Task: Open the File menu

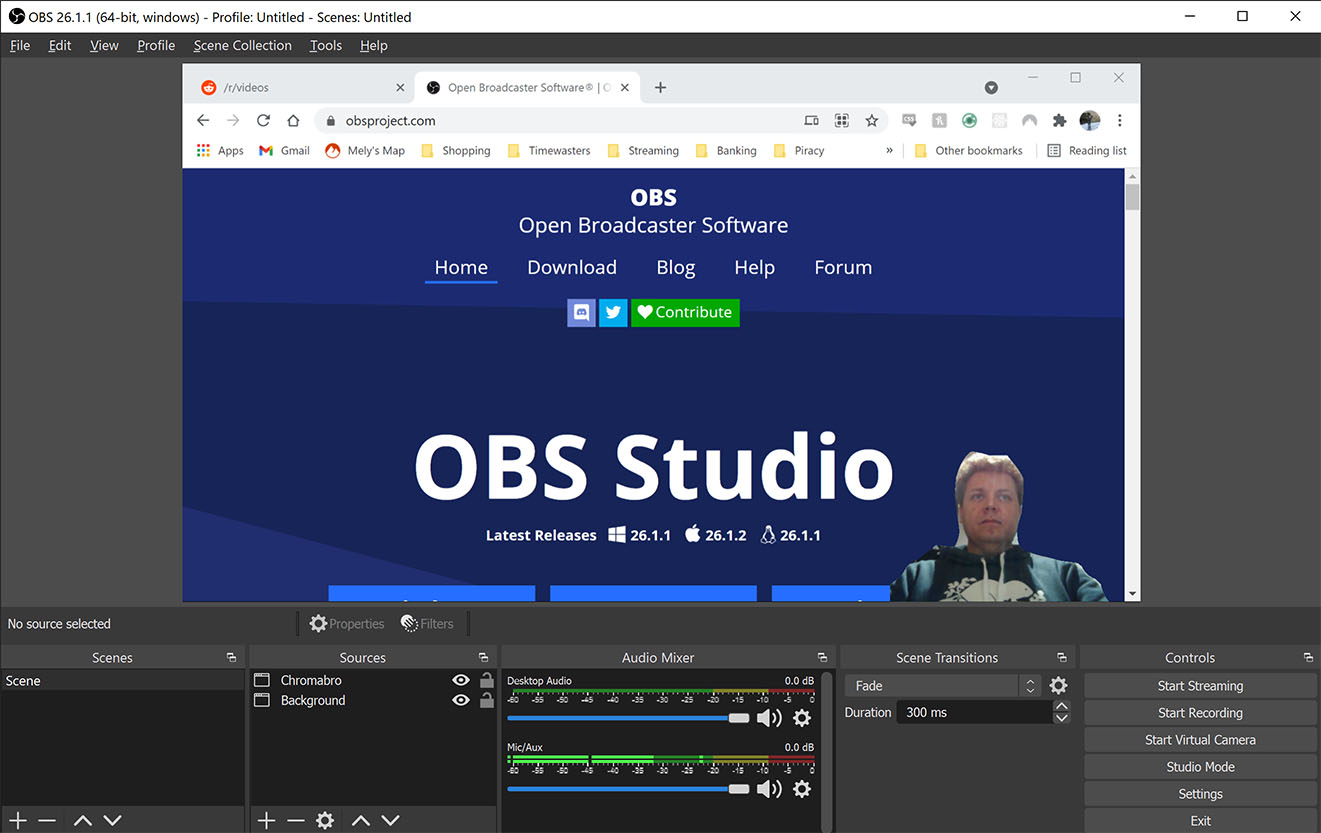Action: click(20, 45)
